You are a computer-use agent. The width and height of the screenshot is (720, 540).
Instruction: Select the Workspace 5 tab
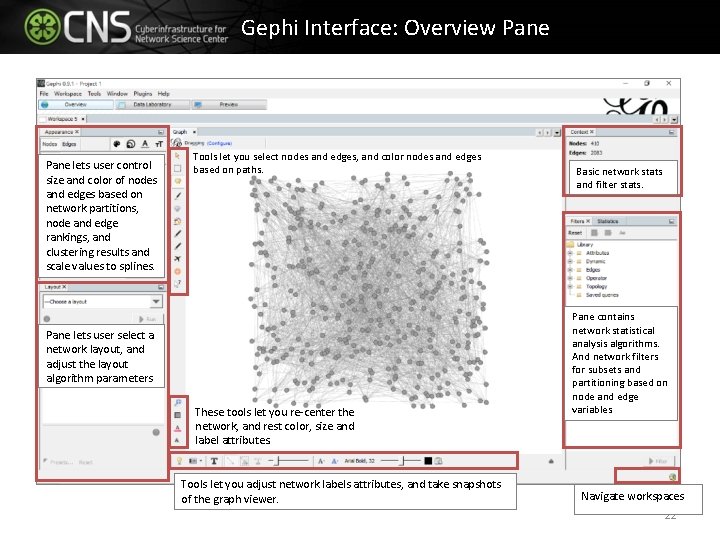tap(62, 119)
